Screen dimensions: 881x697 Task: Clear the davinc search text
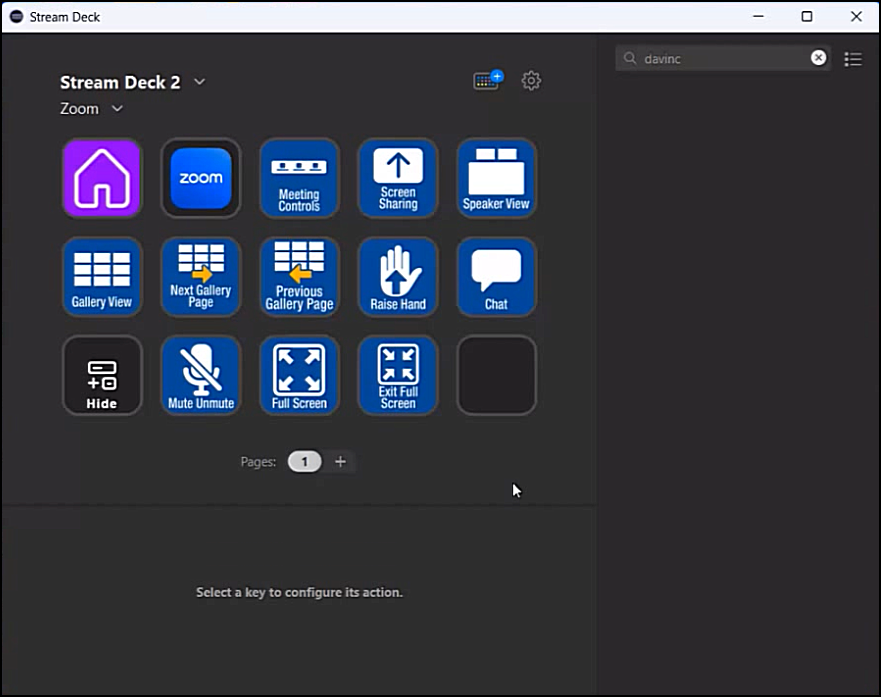[x=819, y=58]
